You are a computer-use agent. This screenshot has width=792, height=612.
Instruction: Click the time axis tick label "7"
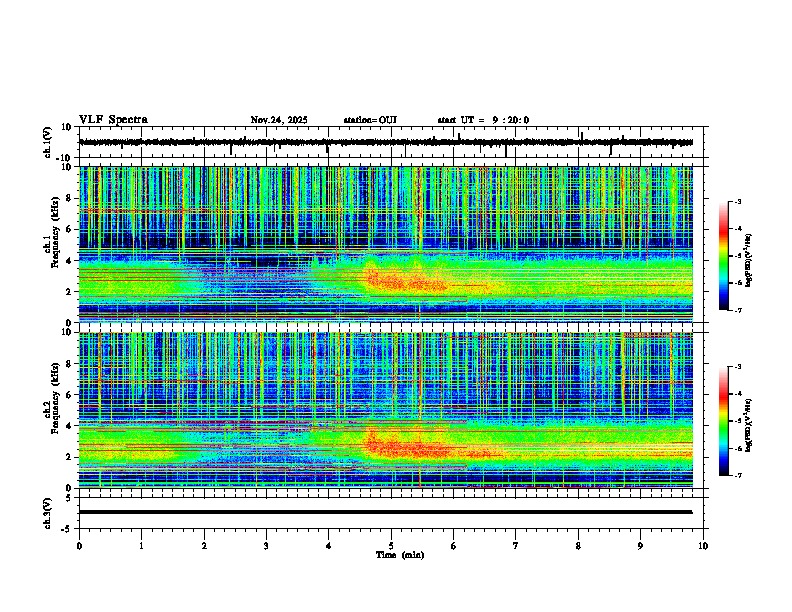pos(516,546)
